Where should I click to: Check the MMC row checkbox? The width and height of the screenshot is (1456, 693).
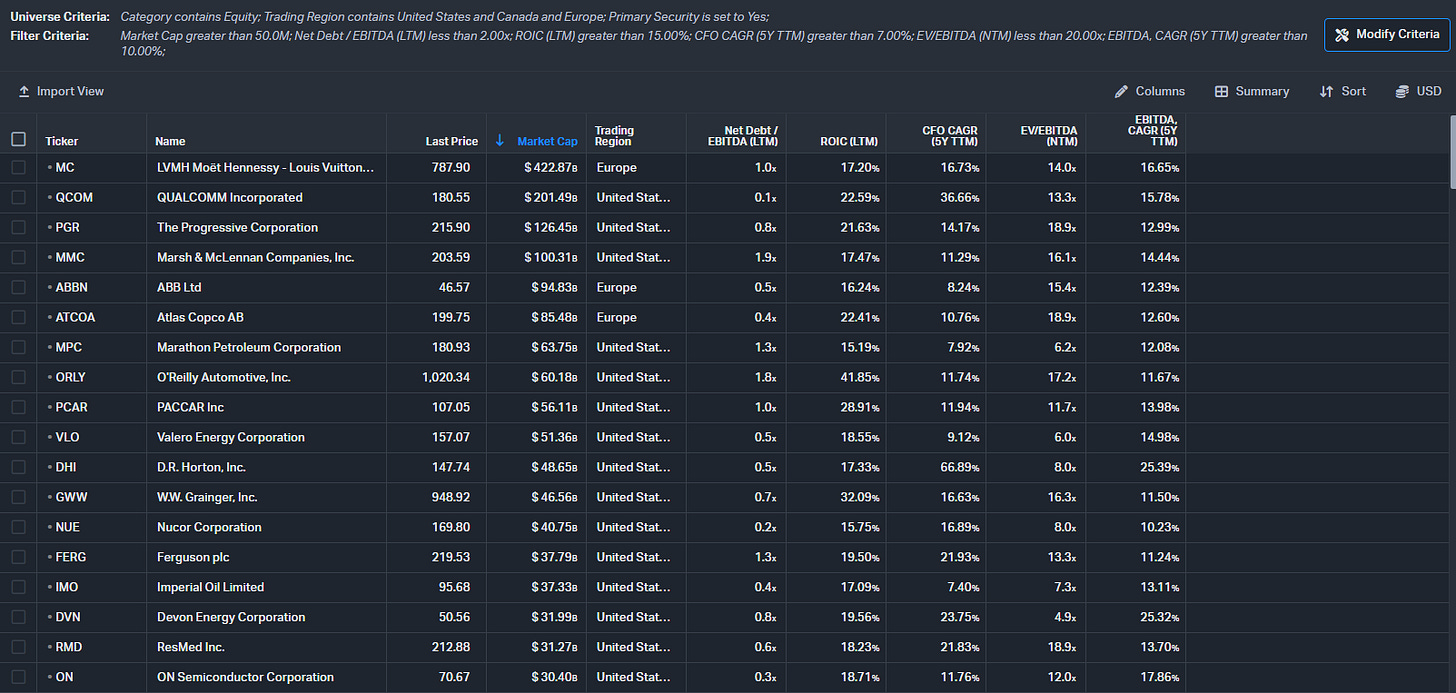(x=18, y=258)
